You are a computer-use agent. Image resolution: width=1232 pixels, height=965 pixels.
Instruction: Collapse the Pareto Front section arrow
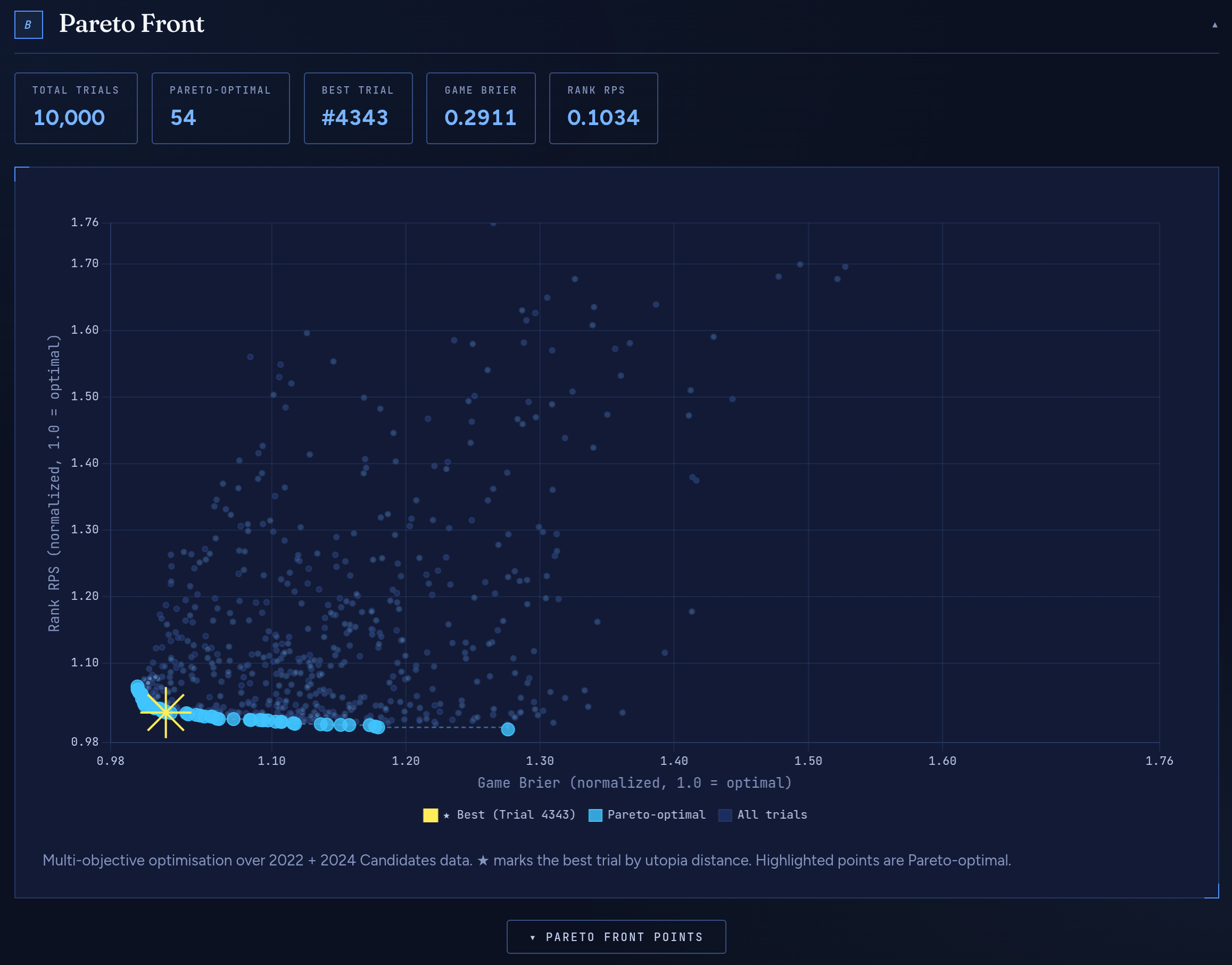pyautogui.click(x=1214, y=25)
